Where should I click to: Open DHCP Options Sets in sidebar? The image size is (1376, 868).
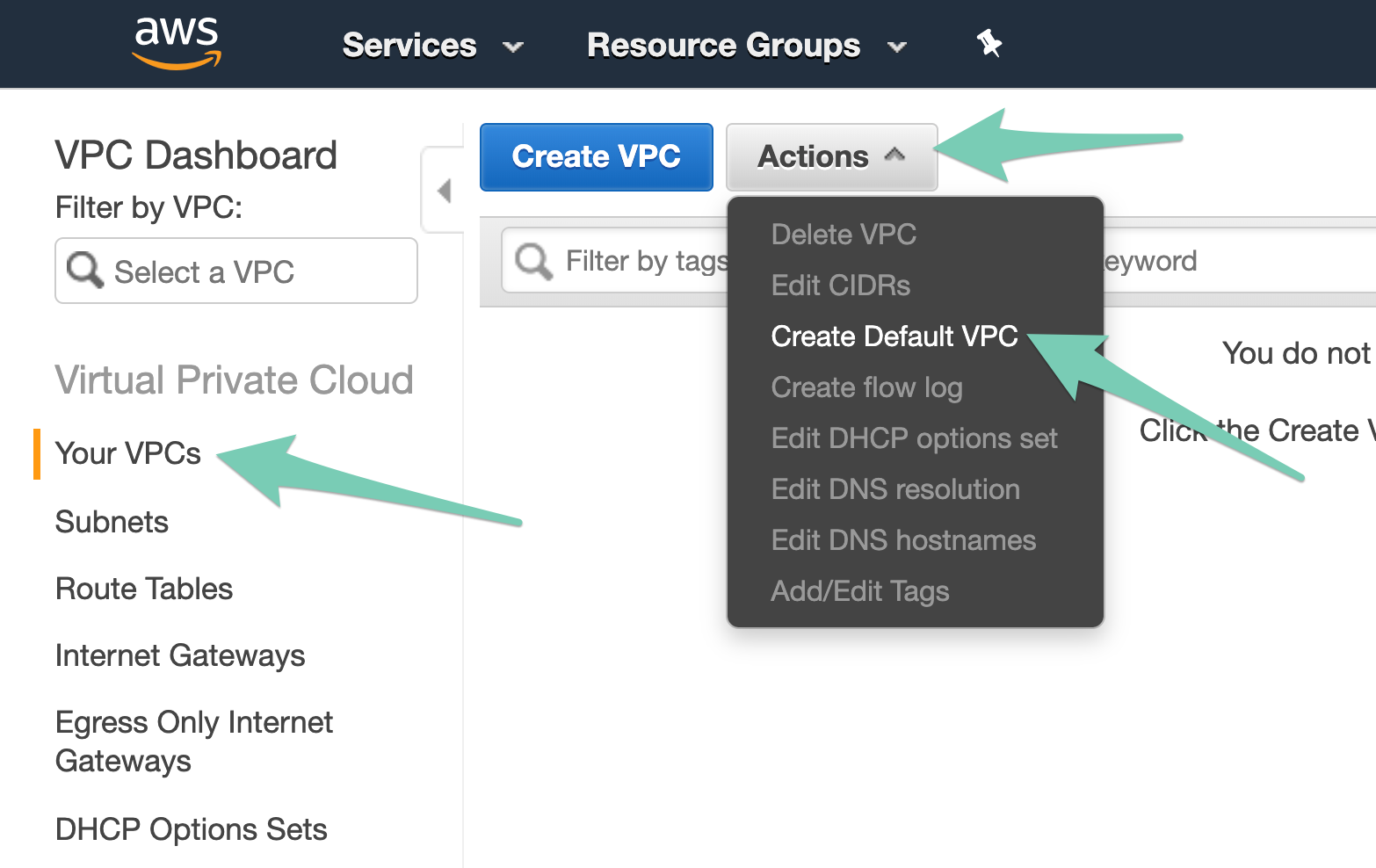pos(191,829)
